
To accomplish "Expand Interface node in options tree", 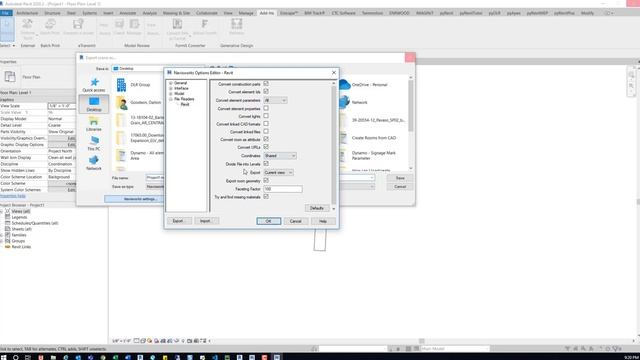I will [x=171, y=88].
